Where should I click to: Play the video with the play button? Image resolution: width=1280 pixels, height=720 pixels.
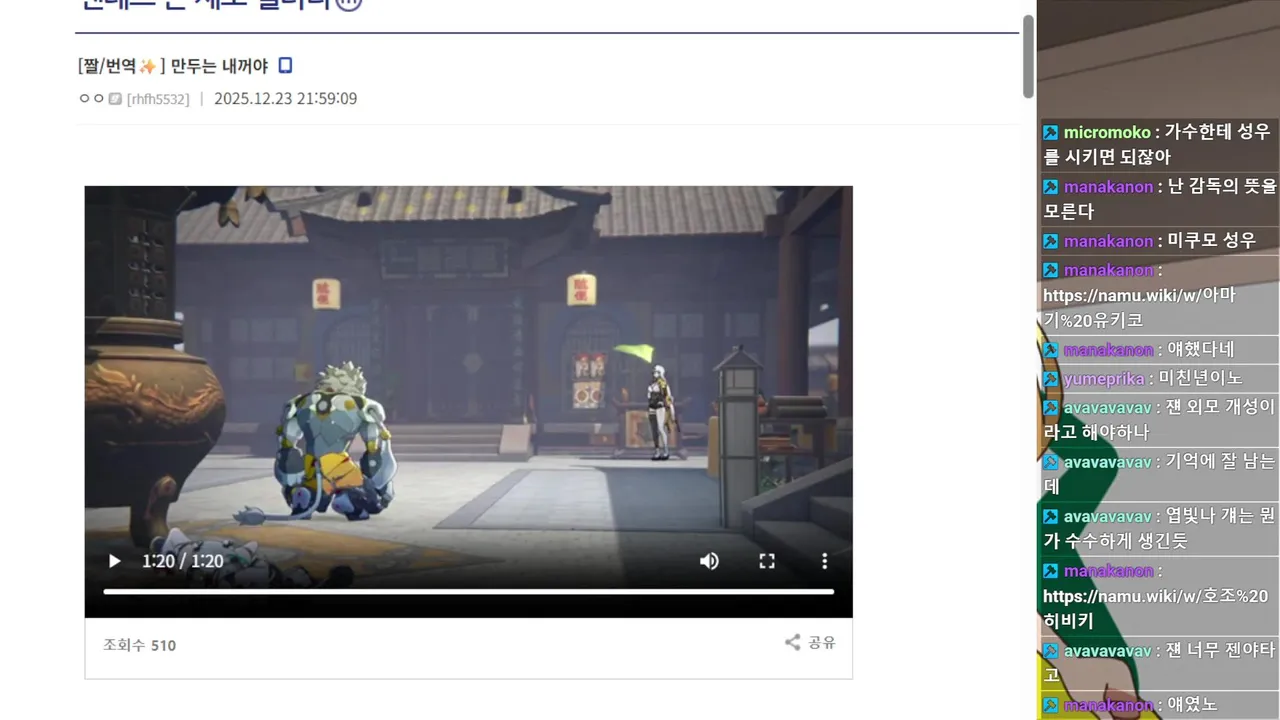pyautogui.click(x=114, y=561)
